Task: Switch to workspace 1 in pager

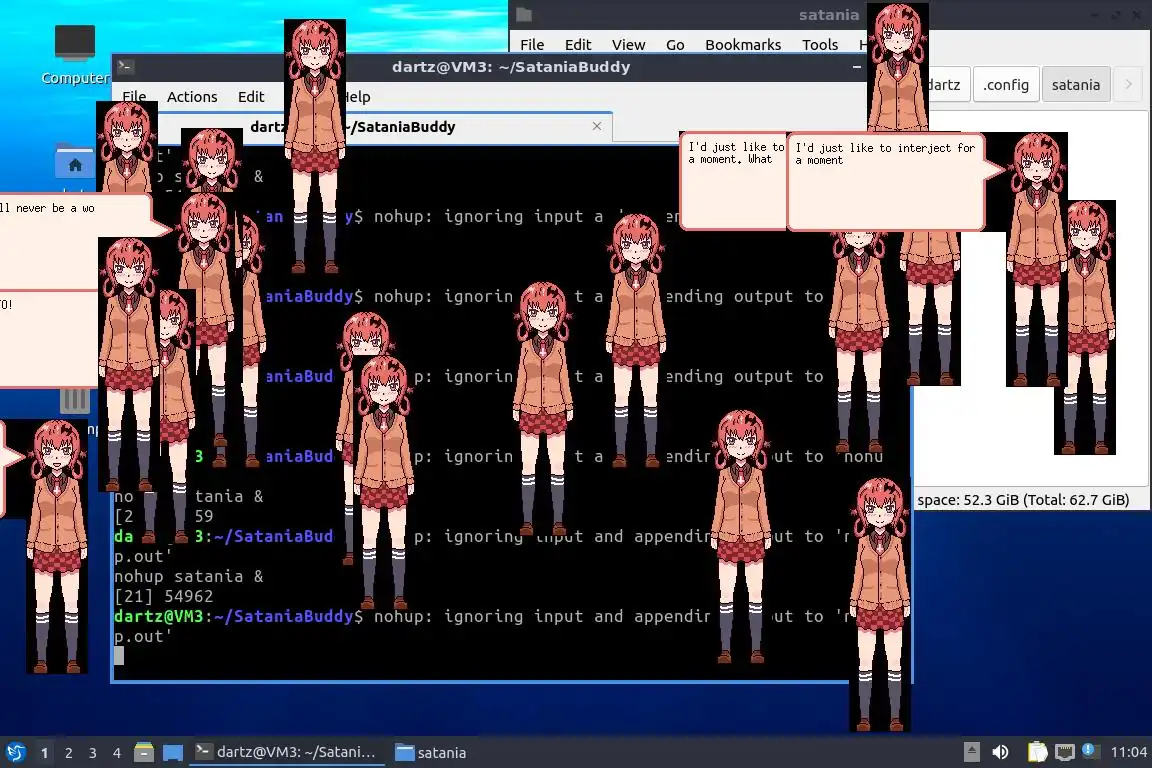Action: click(x=45, y=753)
